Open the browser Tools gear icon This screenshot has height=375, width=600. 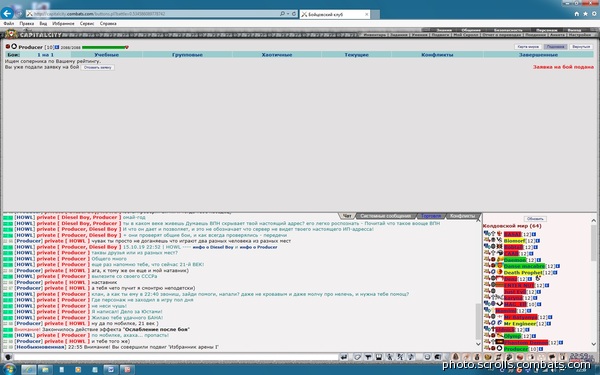tap(594, 14)
